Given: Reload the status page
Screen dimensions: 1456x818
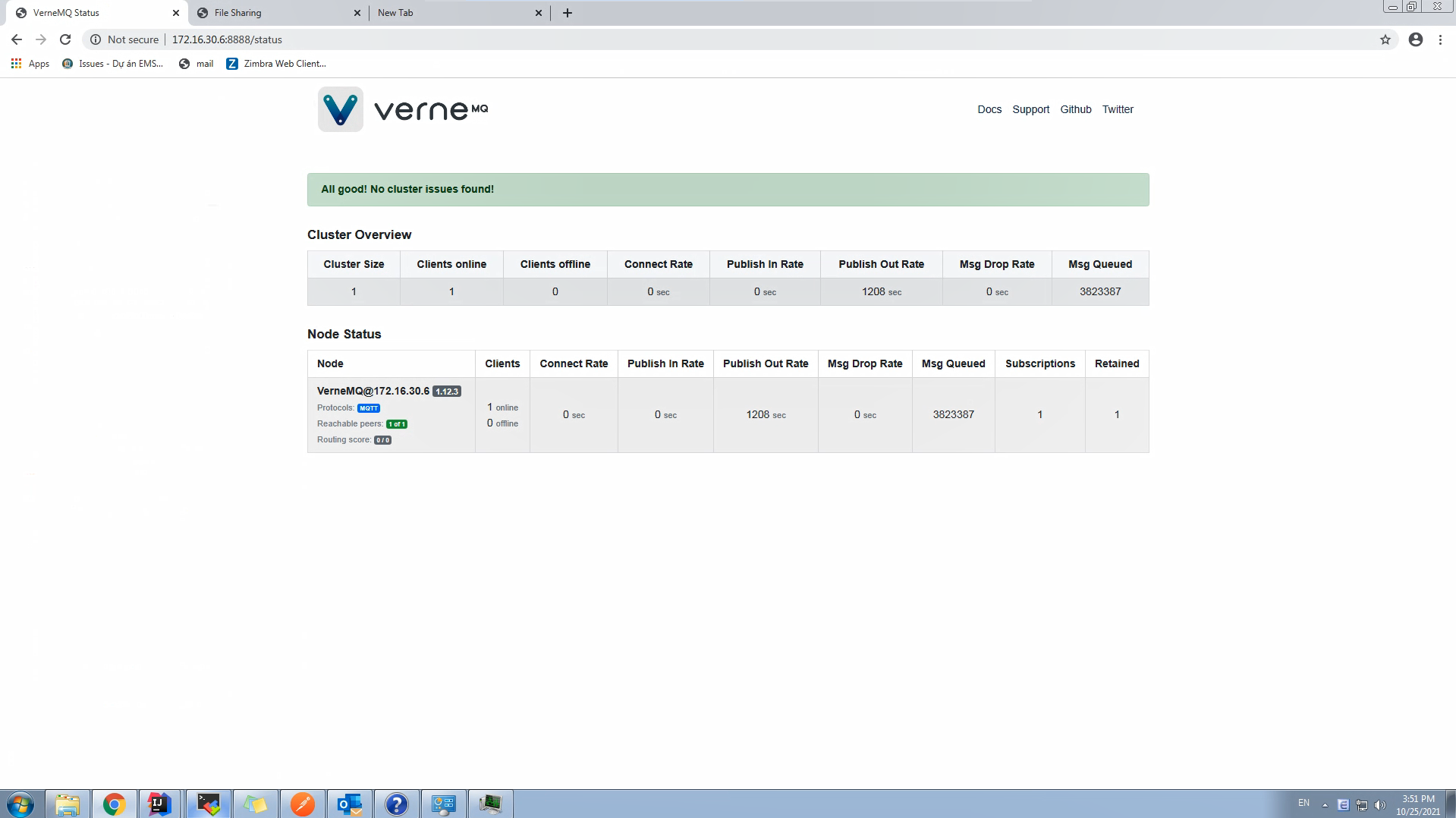Looking at the screenshot, I should point(65,39).
